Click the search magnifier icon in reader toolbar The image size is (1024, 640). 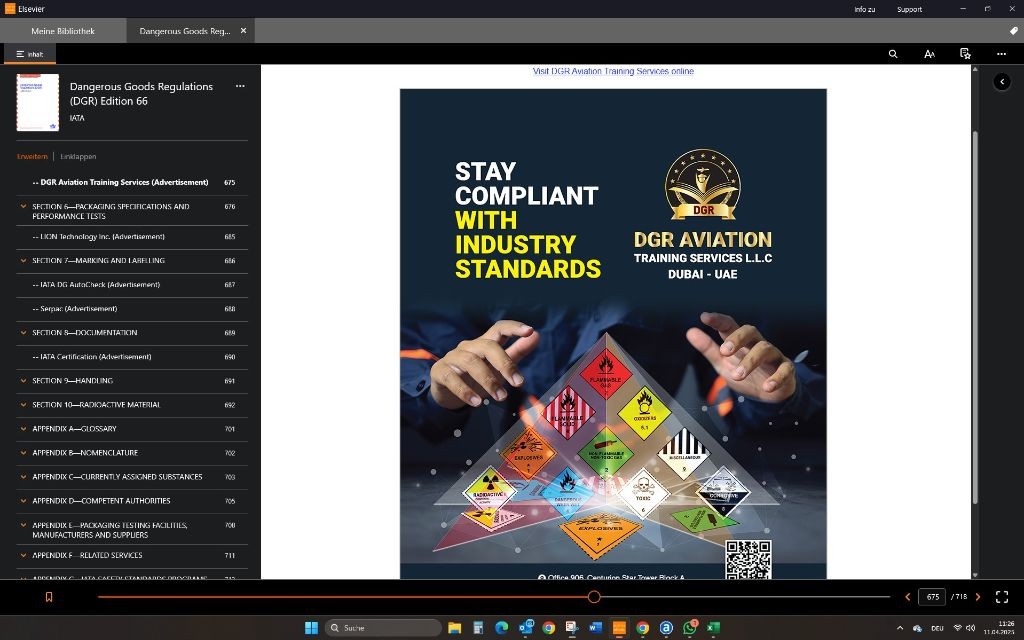[x=893, y=54]
